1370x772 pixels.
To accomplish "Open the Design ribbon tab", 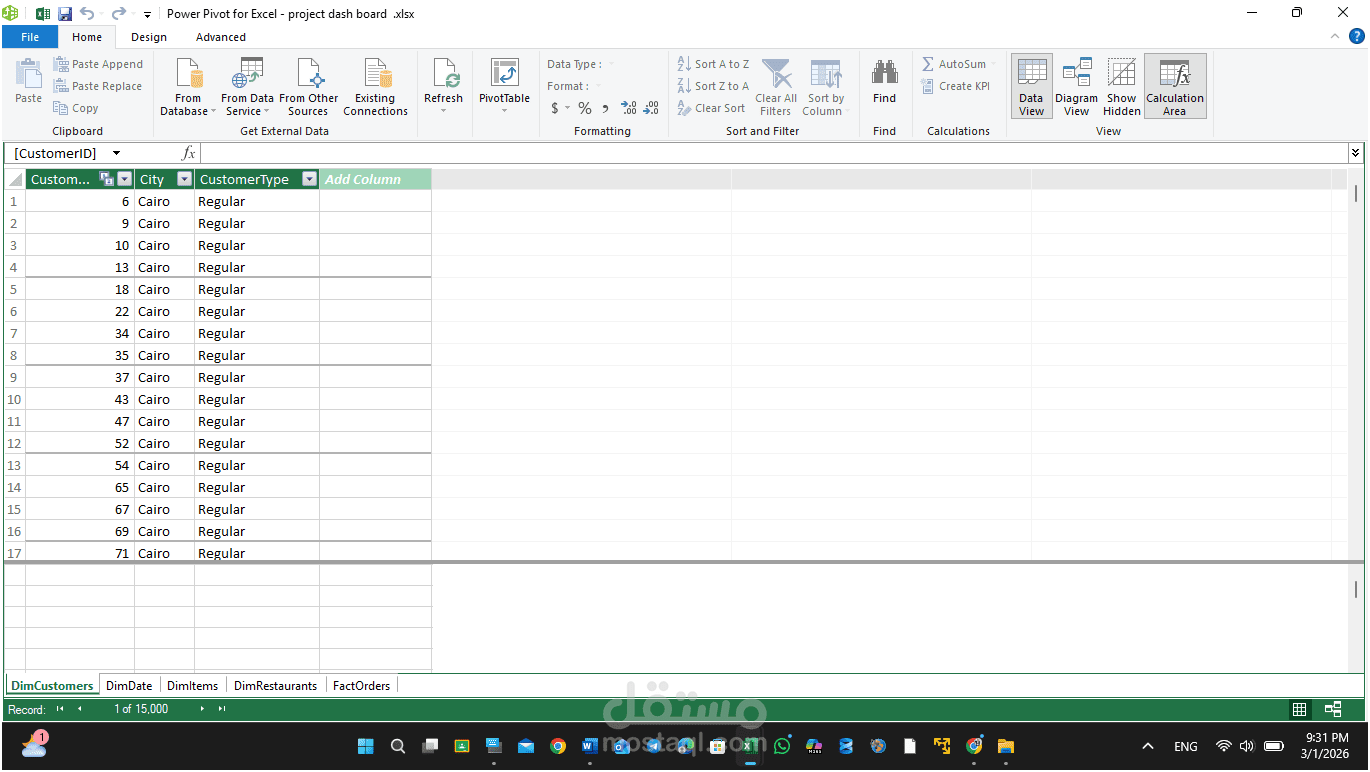I will click(x=149, y=37).
